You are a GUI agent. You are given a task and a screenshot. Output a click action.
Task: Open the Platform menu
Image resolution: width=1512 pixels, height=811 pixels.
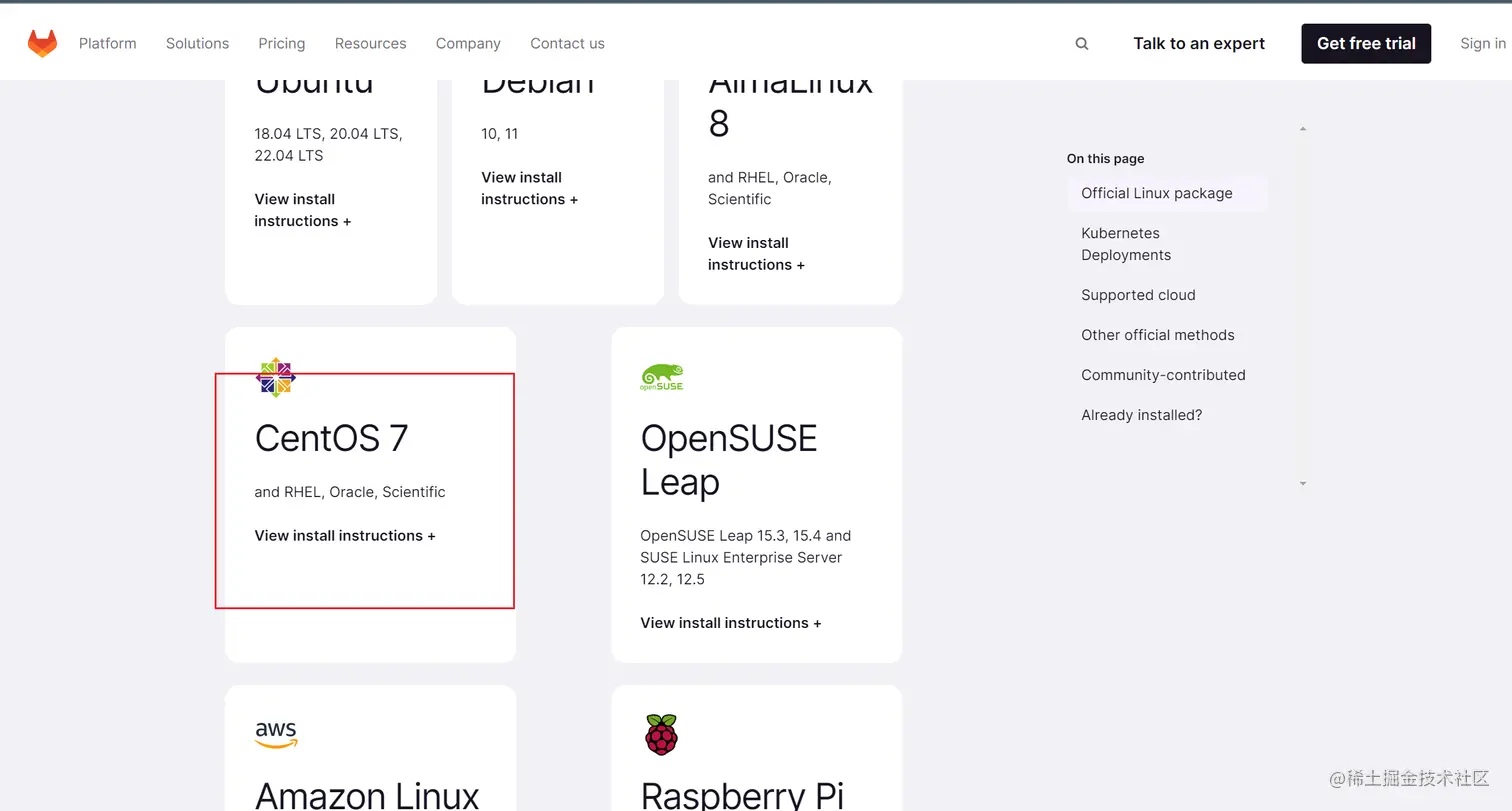pos(108,43)
